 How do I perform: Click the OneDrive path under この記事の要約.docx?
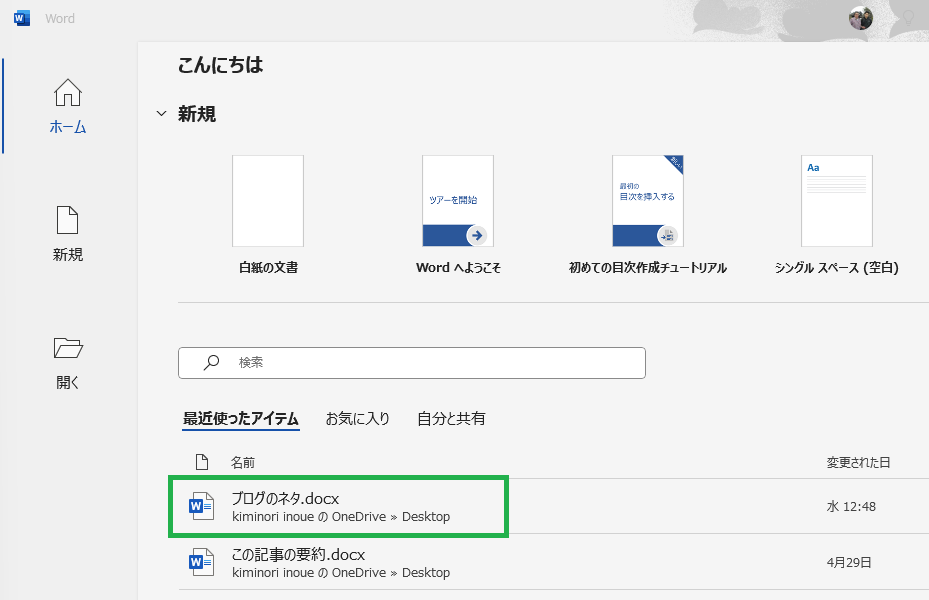point(341,573)
